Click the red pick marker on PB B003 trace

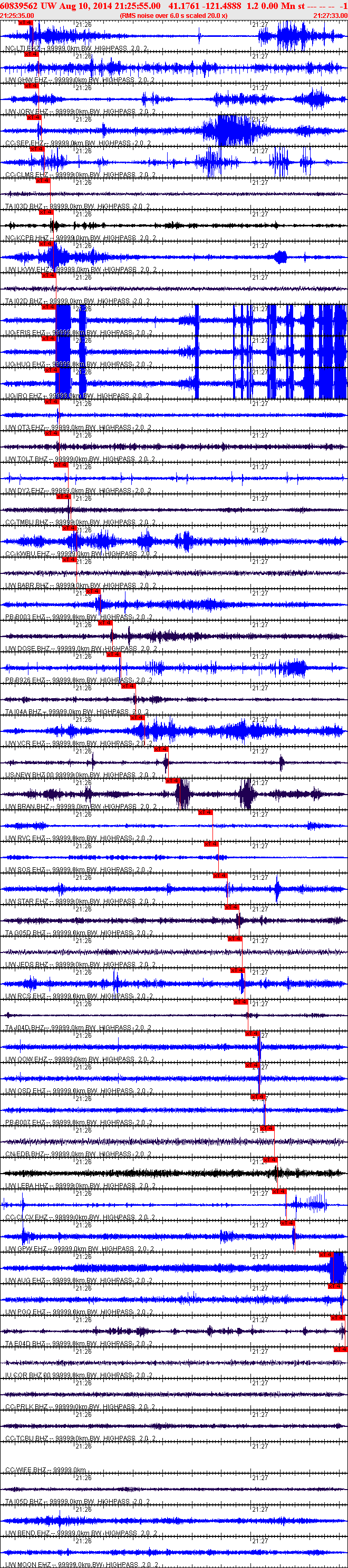click(x=93, y=591)
